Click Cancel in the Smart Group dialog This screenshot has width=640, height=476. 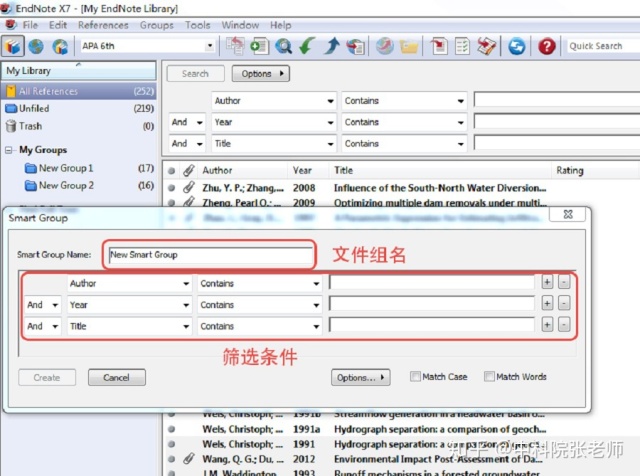pyautogui.click(x=116, y=378)
